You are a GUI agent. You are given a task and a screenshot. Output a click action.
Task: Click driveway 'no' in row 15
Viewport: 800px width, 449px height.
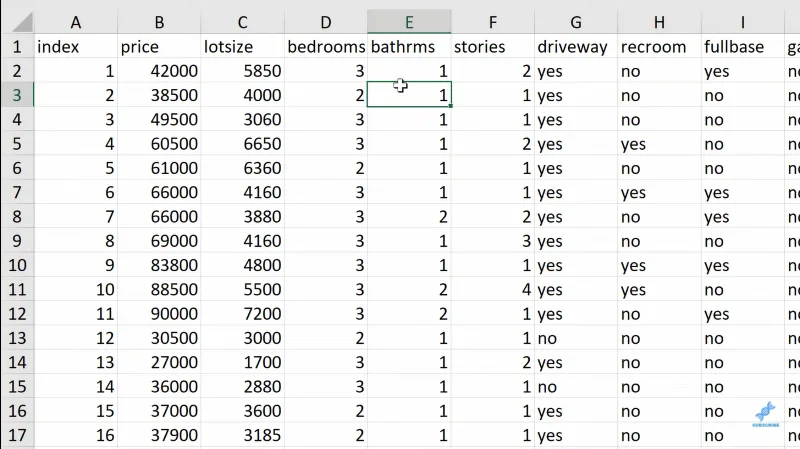point(576,386)
